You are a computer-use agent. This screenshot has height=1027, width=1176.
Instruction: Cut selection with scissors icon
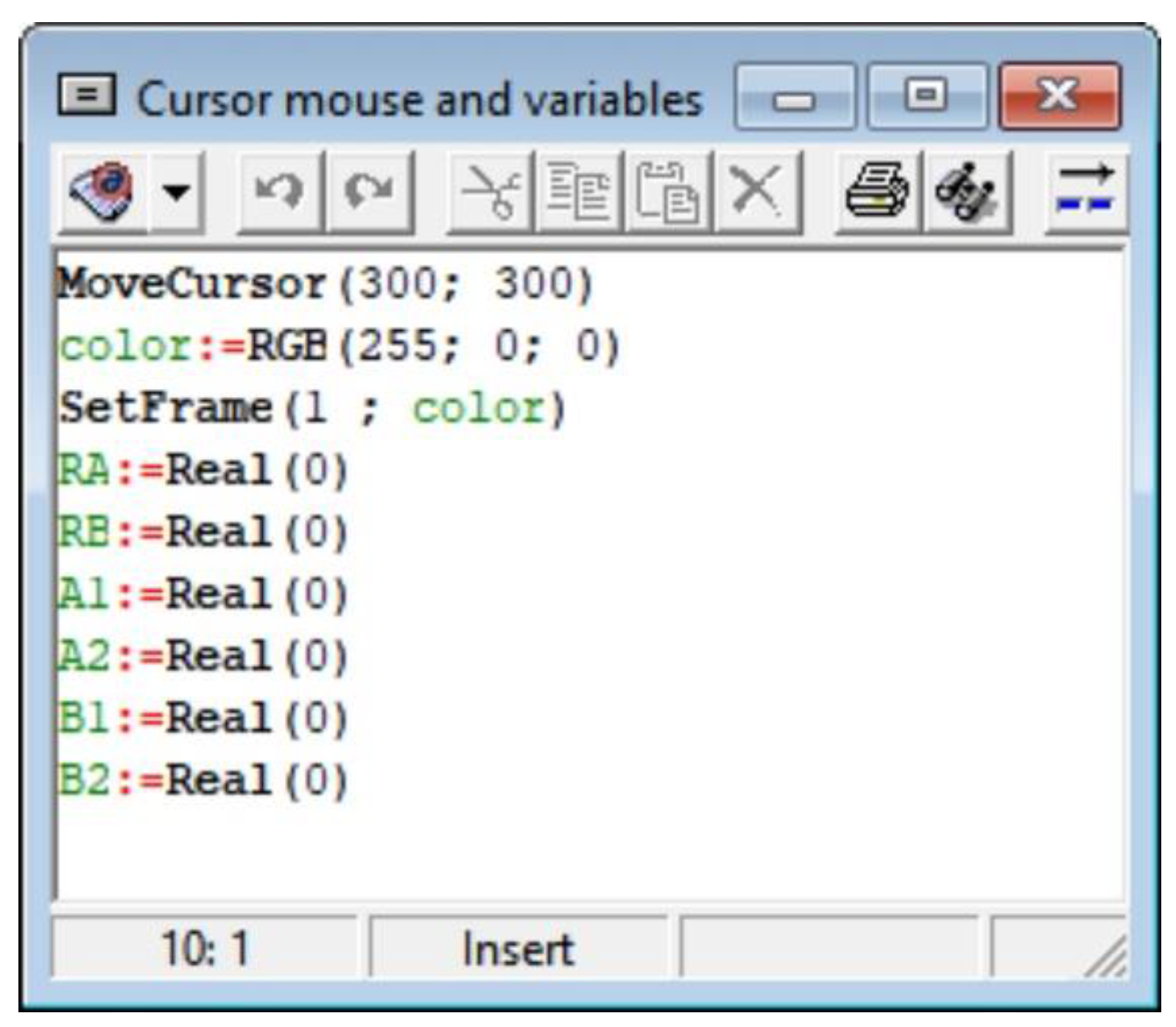490,193
